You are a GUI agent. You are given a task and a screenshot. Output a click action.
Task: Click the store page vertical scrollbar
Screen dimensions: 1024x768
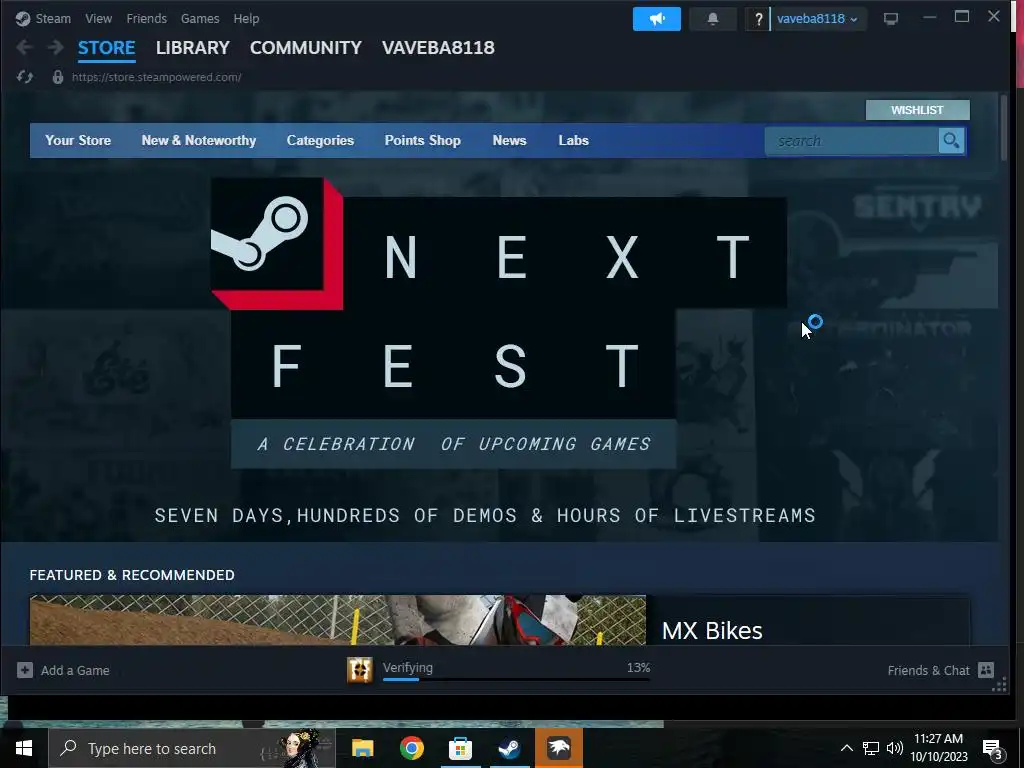point(1004,128)
